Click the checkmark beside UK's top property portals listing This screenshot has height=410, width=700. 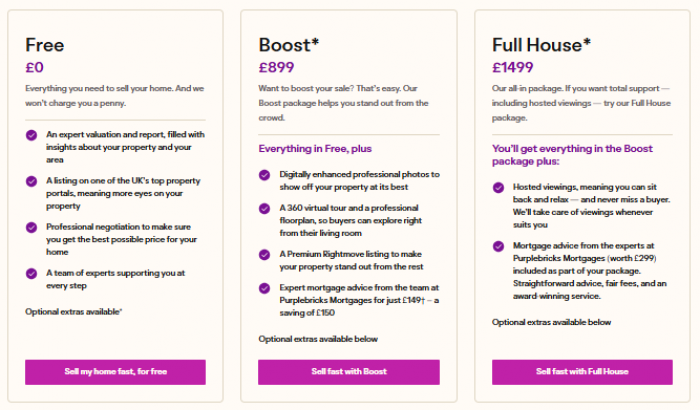[x=31, y=181]
